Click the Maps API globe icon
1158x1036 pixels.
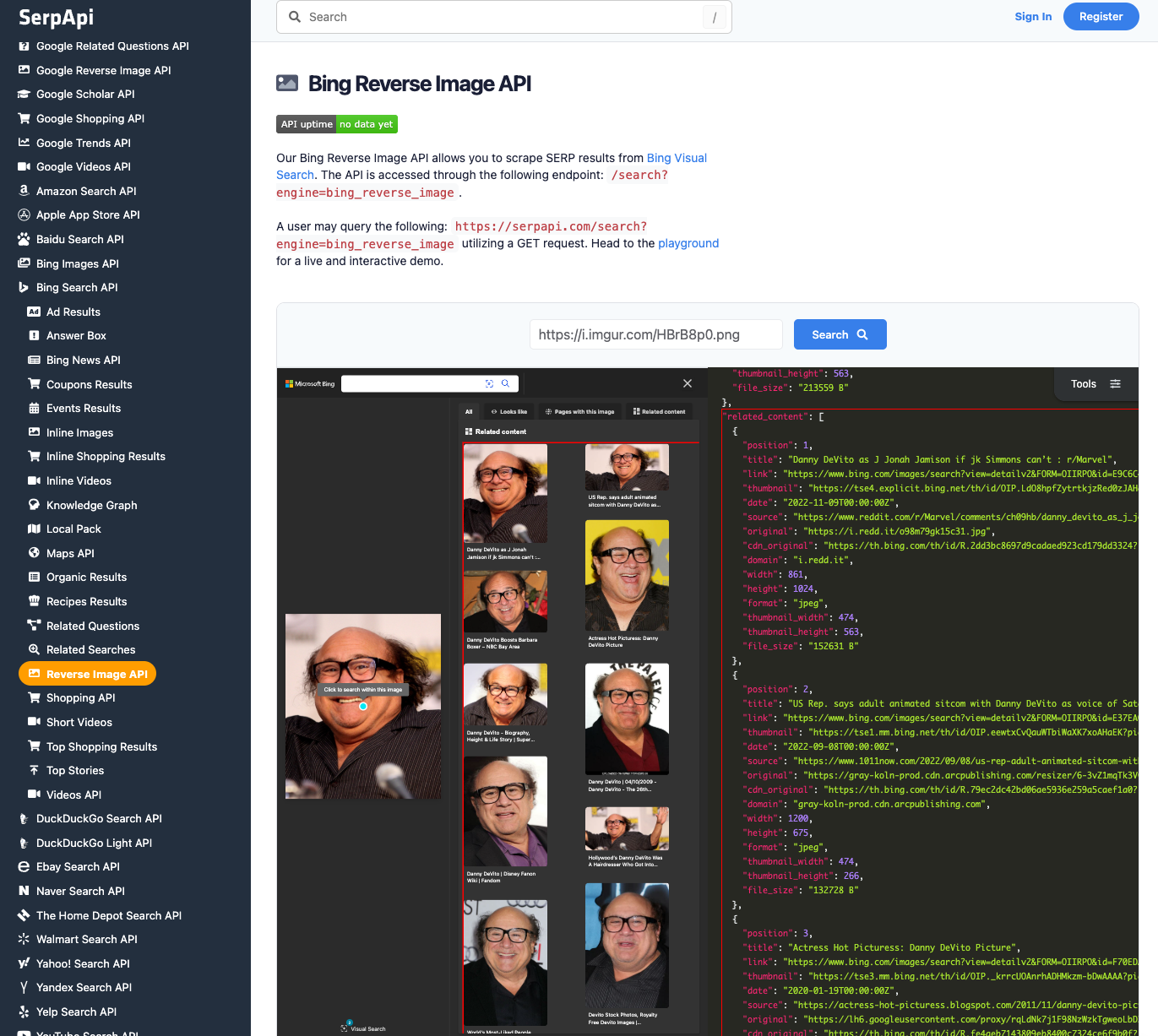(34, 553)
